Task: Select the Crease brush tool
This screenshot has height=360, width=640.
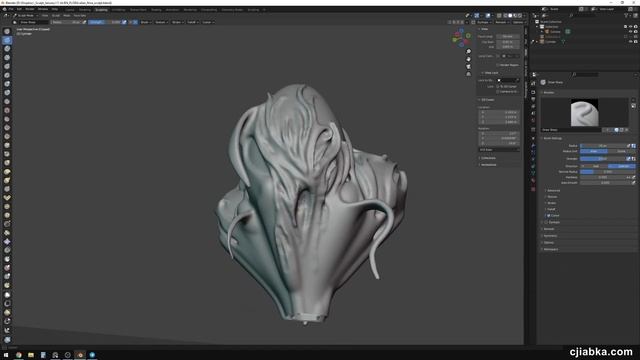Action: [7, 101]
